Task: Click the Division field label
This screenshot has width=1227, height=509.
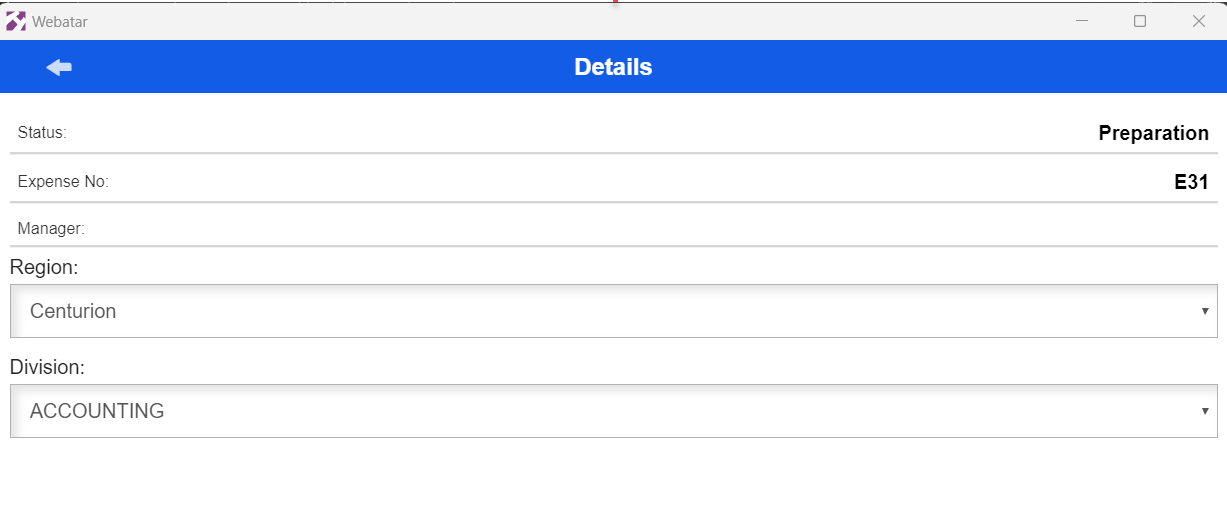Action: (47, 367)
